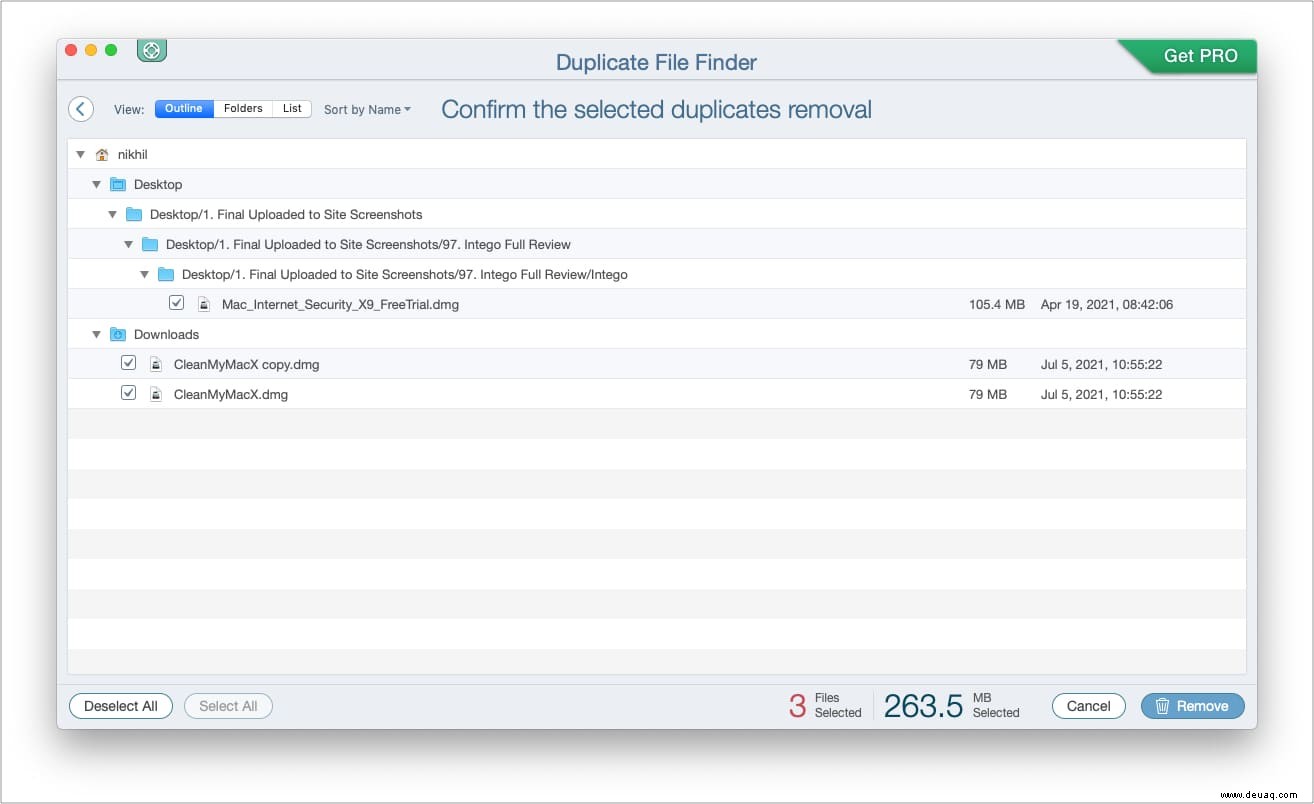The width and height of the screenshot is (1314, 804).
Task: Go back with the circled arrow button
Action: pyautogui.click(x=81, y=109)
